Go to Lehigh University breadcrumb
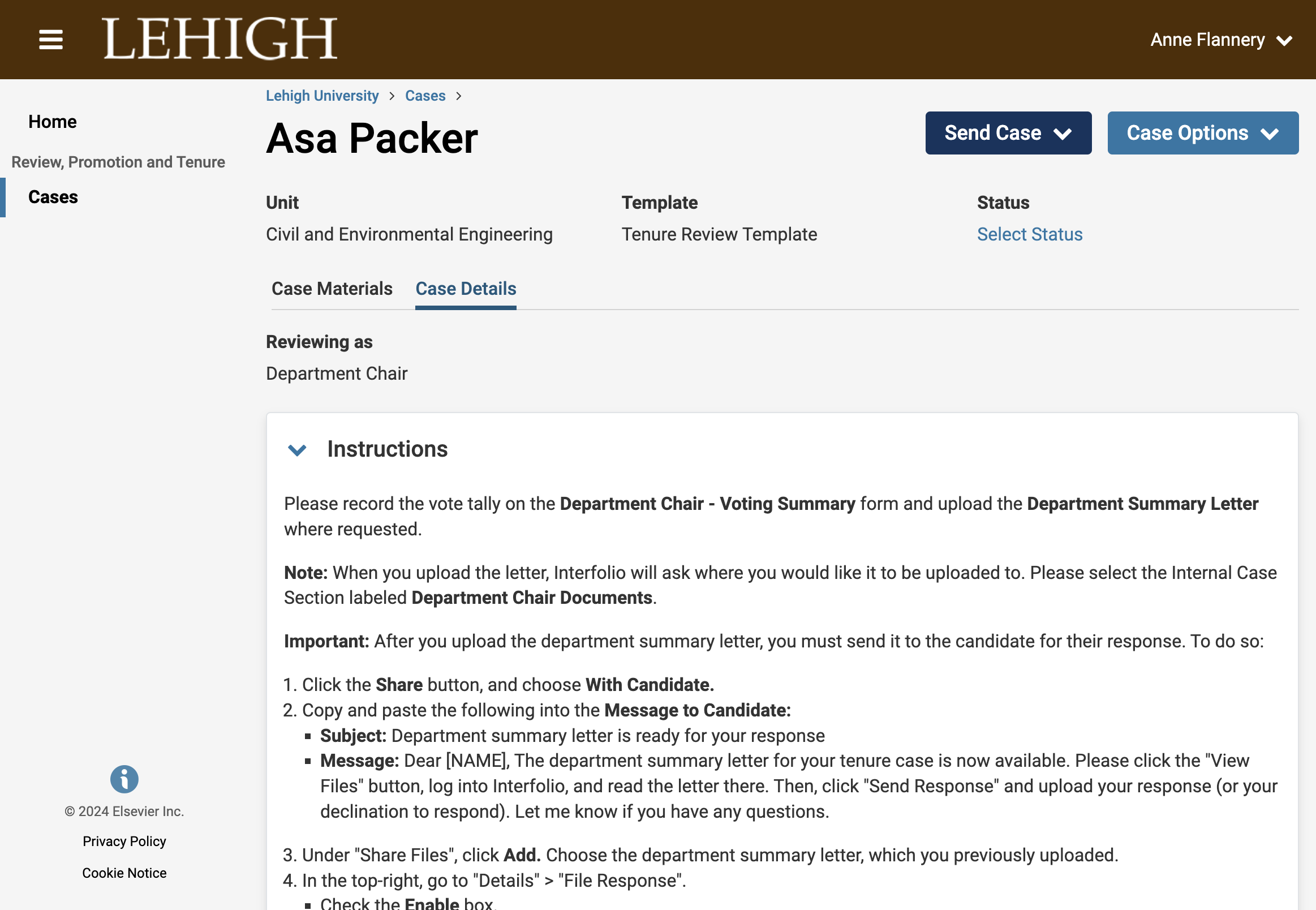The image size is (1316, 910). pos(322,95)
